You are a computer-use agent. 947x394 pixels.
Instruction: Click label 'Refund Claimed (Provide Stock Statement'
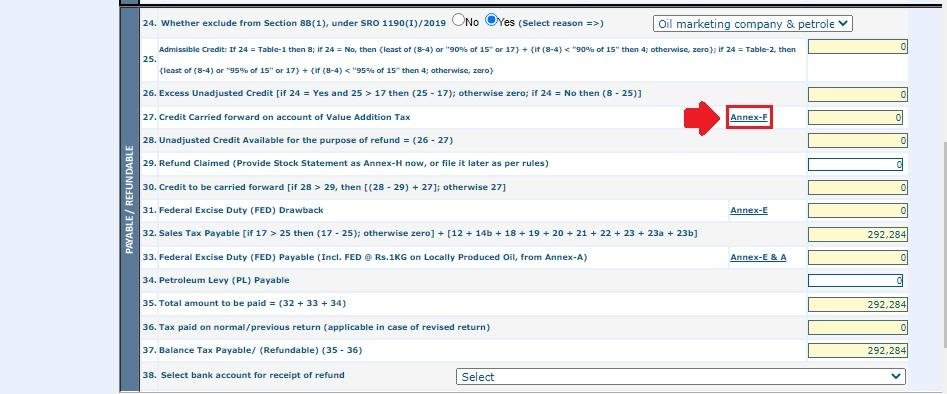tap(353, 164)
